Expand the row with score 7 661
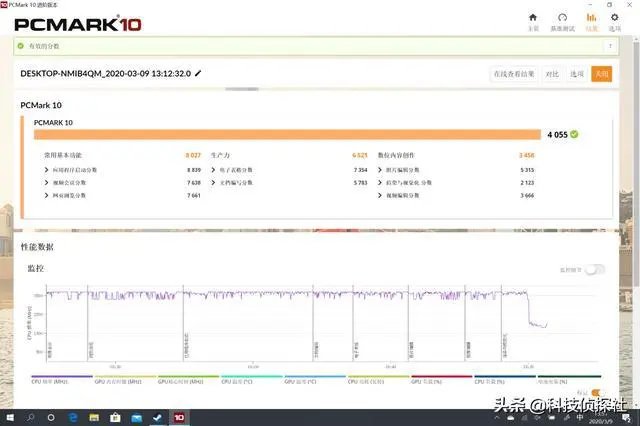The image size is (640, 426). click(x=47, y=195)
